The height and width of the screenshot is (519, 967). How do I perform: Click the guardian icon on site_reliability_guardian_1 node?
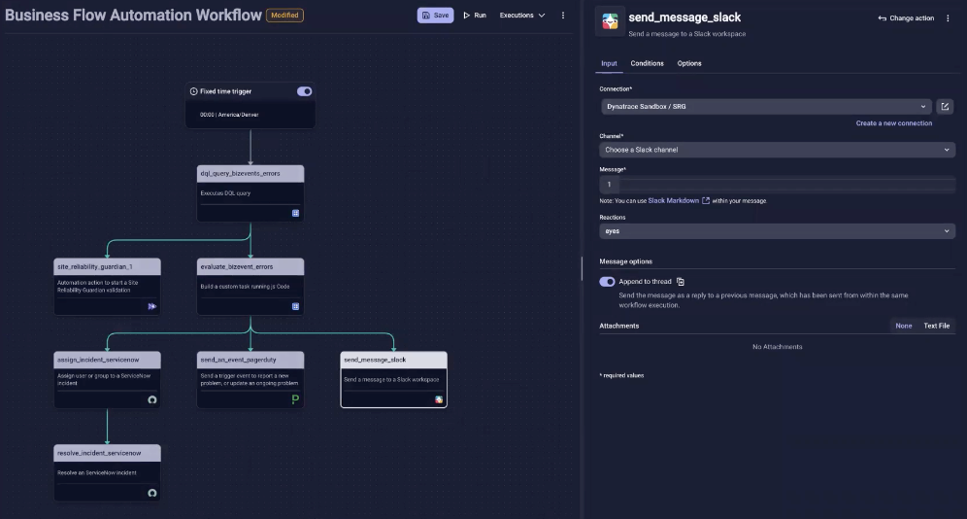pyautogui.click(x=152, y=306)
